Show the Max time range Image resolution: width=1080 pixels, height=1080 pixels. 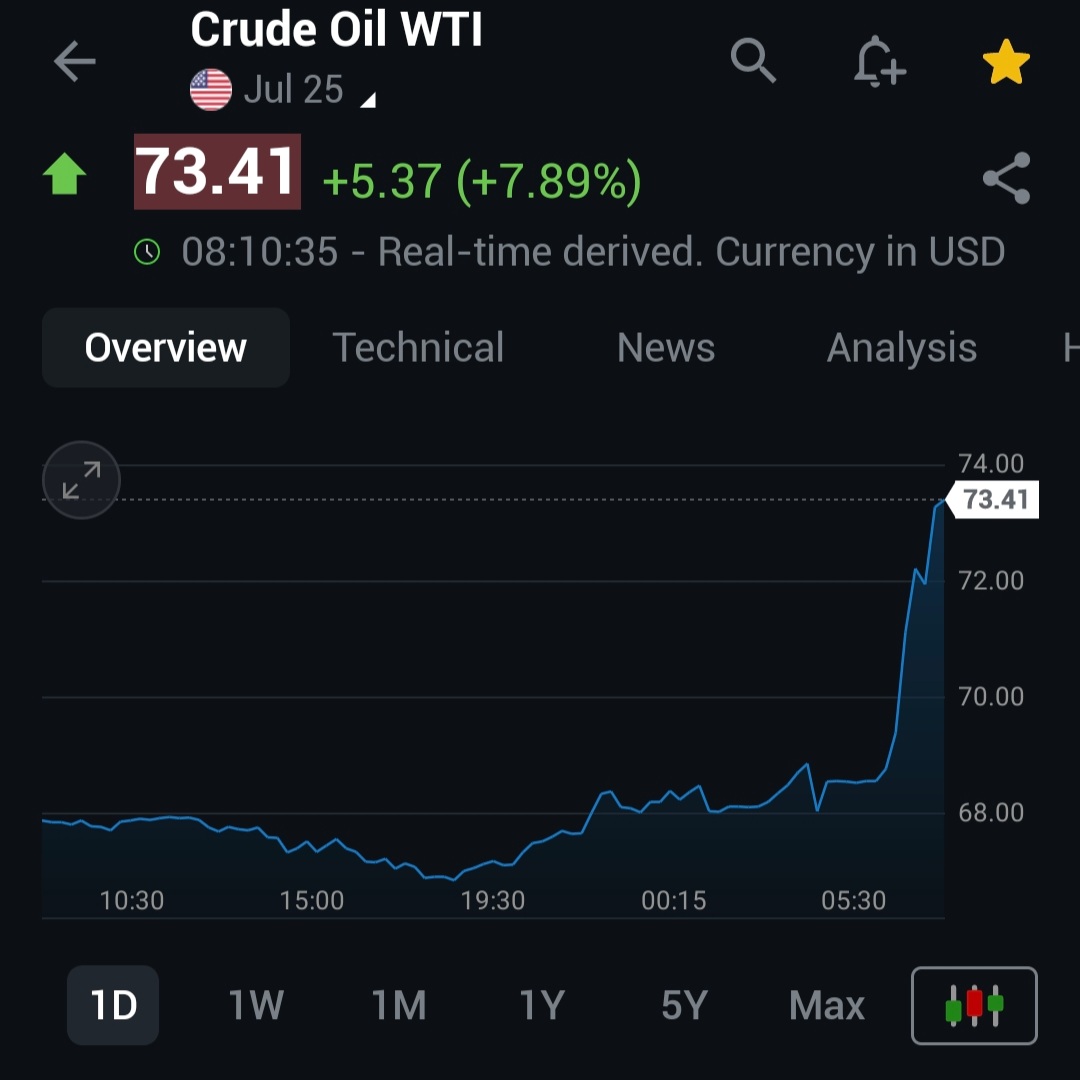click(827, 1006)
